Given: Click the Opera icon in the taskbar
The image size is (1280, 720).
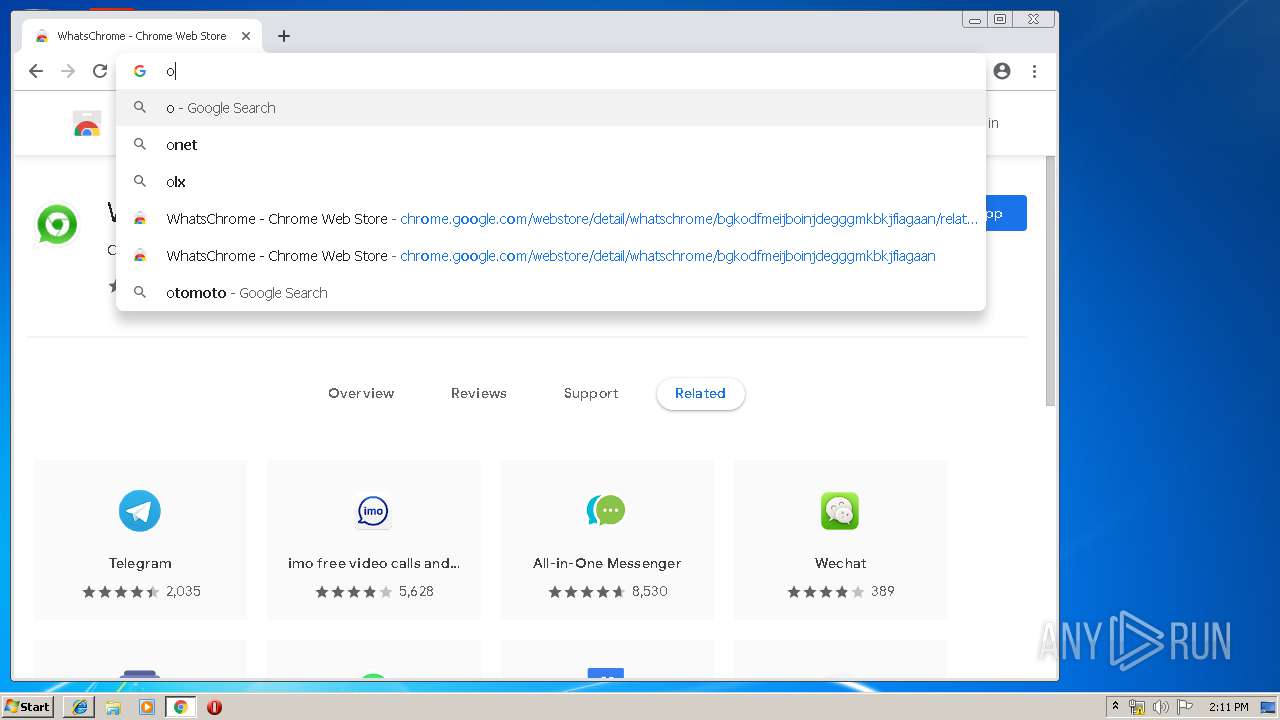Looking at the screenshot, I should click(x=214, y=707).
